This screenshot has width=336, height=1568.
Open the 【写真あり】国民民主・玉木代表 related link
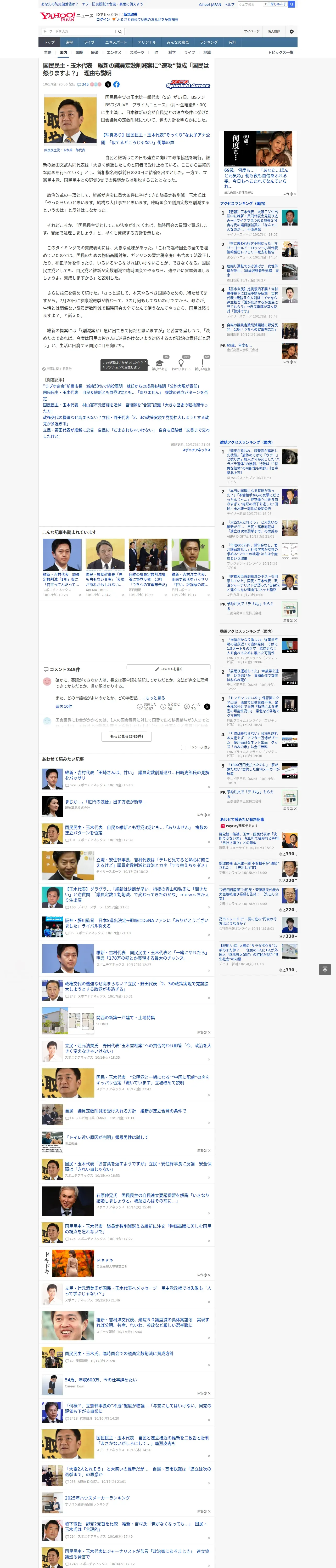155,139
